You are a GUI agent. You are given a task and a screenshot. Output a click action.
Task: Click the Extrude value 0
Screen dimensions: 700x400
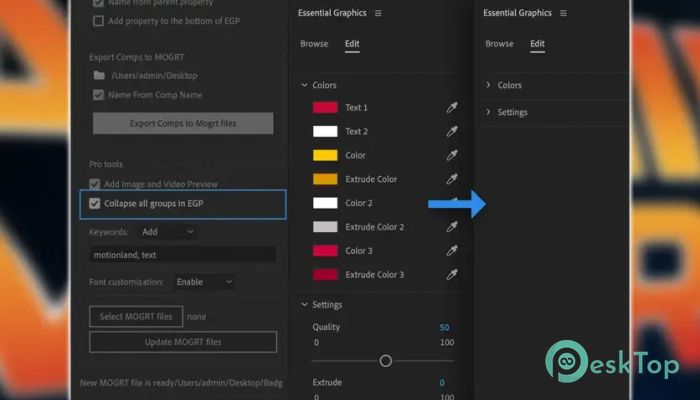click(x=442, y=383)
